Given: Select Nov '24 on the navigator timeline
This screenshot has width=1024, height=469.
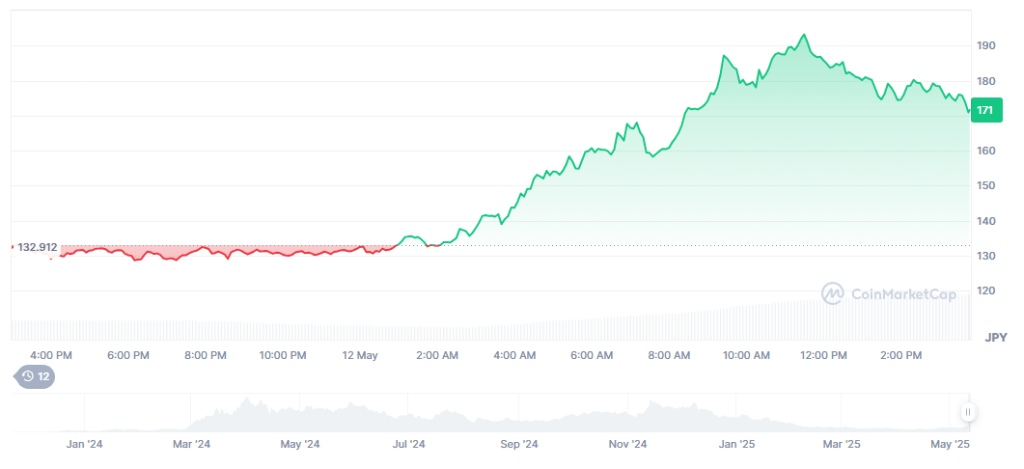Looking at the screenshot, I should pyautogui.click(x=628, y=443).
